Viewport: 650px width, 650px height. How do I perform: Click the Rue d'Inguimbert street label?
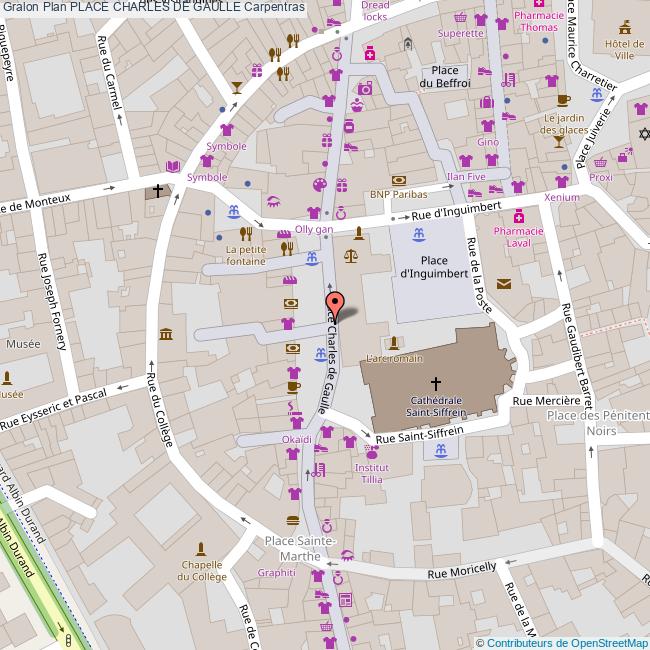coord(455,211)
